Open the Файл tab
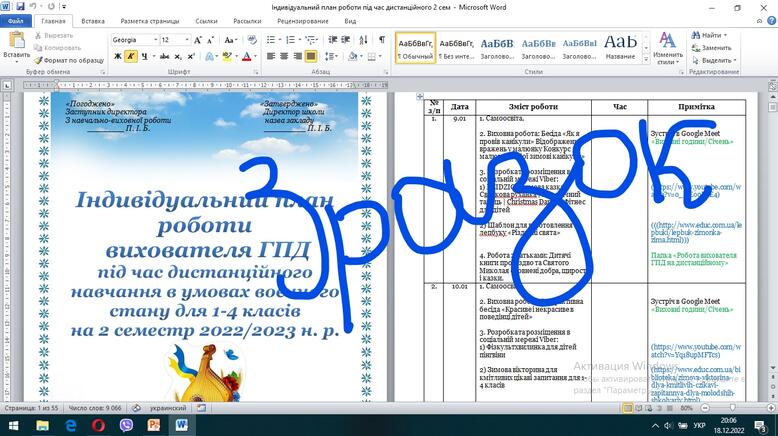The width and height of the screenshot is (778, 436). point(16,21)
